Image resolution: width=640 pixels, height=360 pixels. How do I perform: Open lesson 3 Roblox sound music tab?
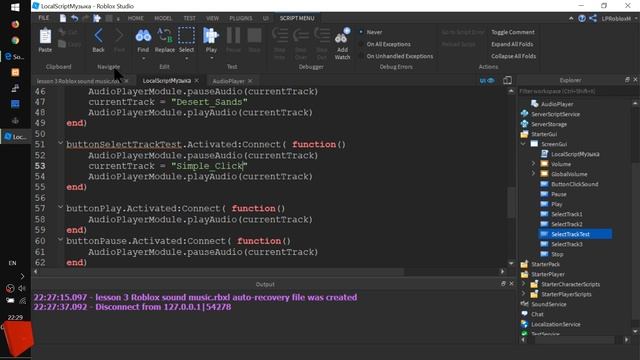point(78,81)
